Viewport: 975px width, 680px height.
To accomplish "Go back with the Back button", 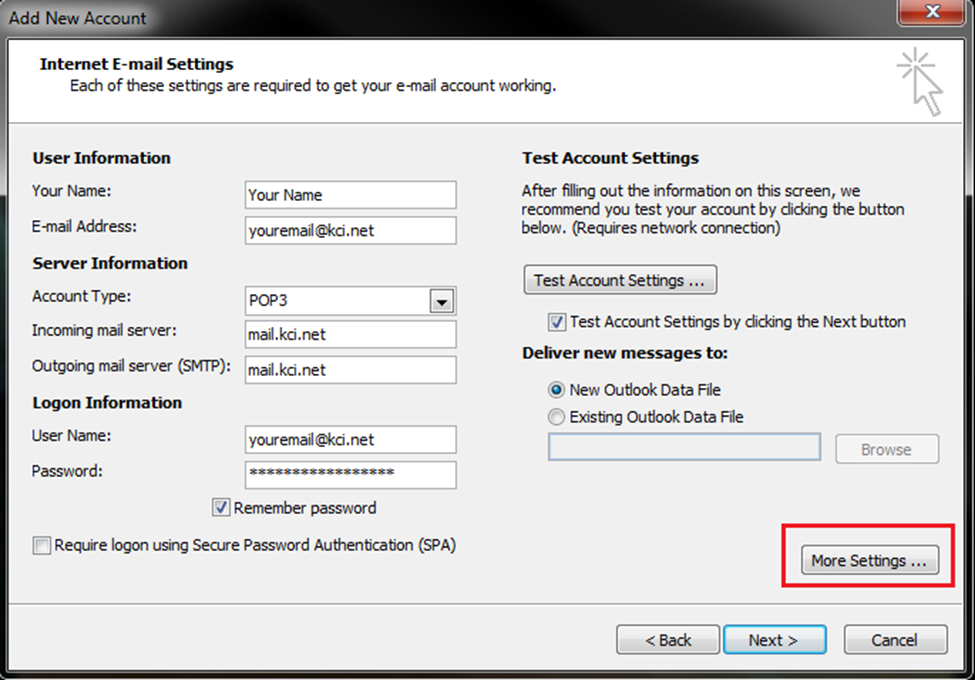I will (667, 640).
